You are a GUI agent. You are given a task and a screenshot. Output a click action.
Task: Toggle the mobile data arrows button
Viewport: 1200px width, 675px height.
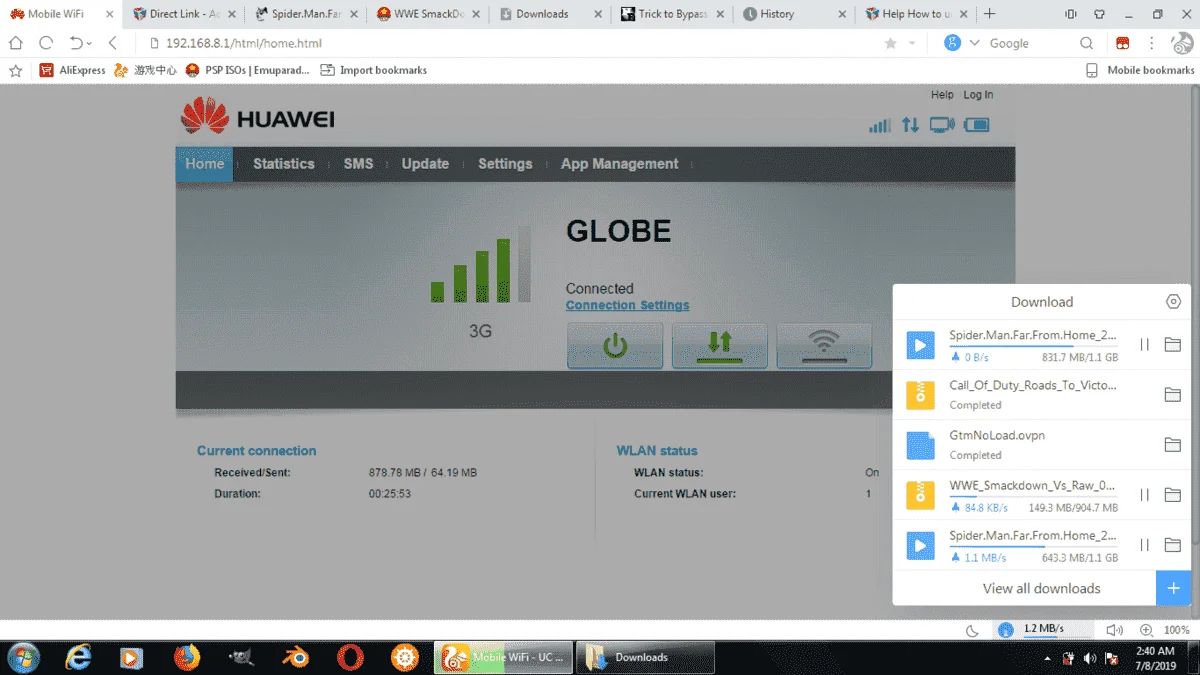pyautogui.click(x=720, y=346)
